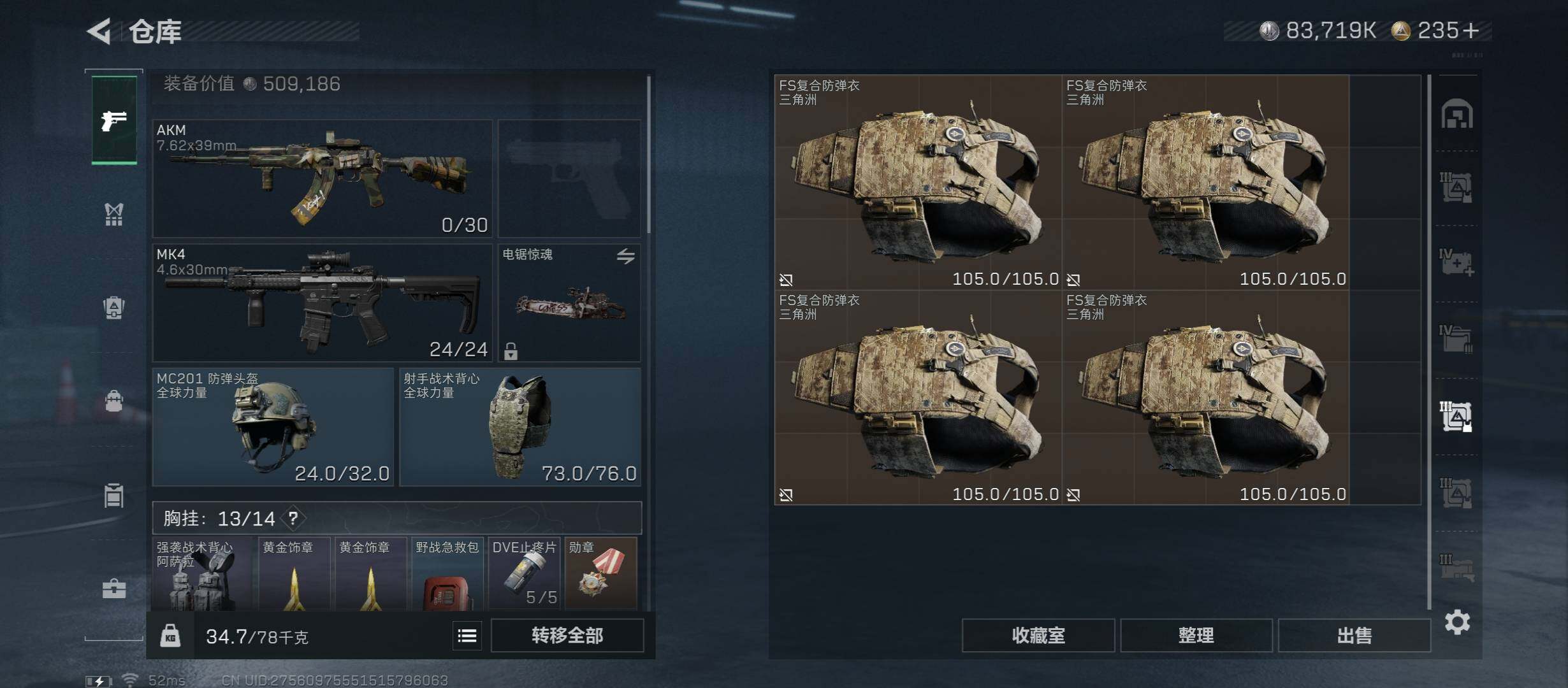Go back using the arrow beside 仓库
Screen dimensions: 1568x688
tap(99, 31)
